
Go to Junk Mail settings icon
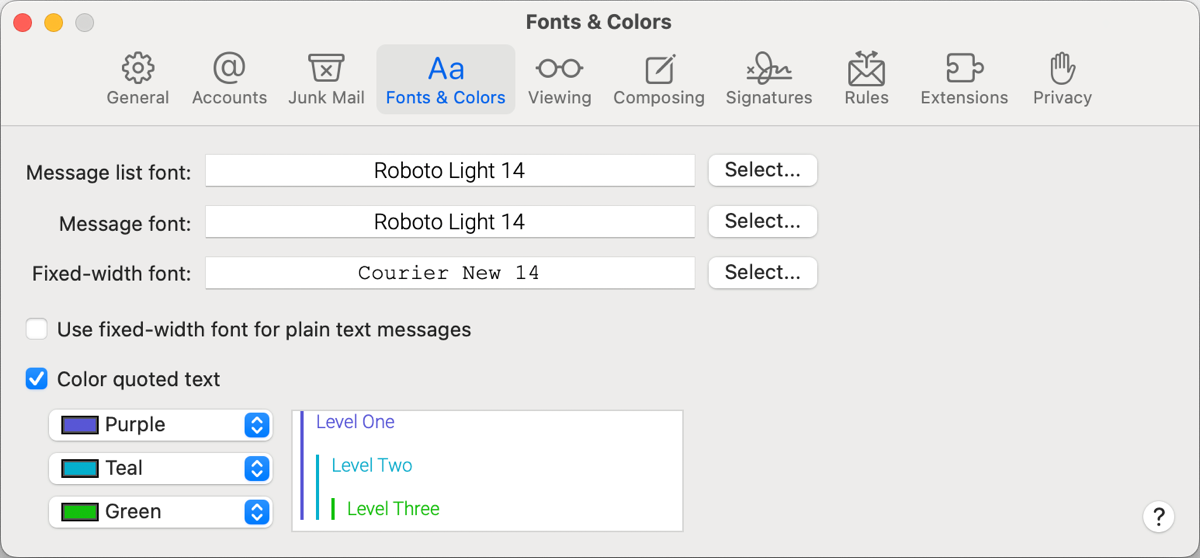[x=326, y=69]
